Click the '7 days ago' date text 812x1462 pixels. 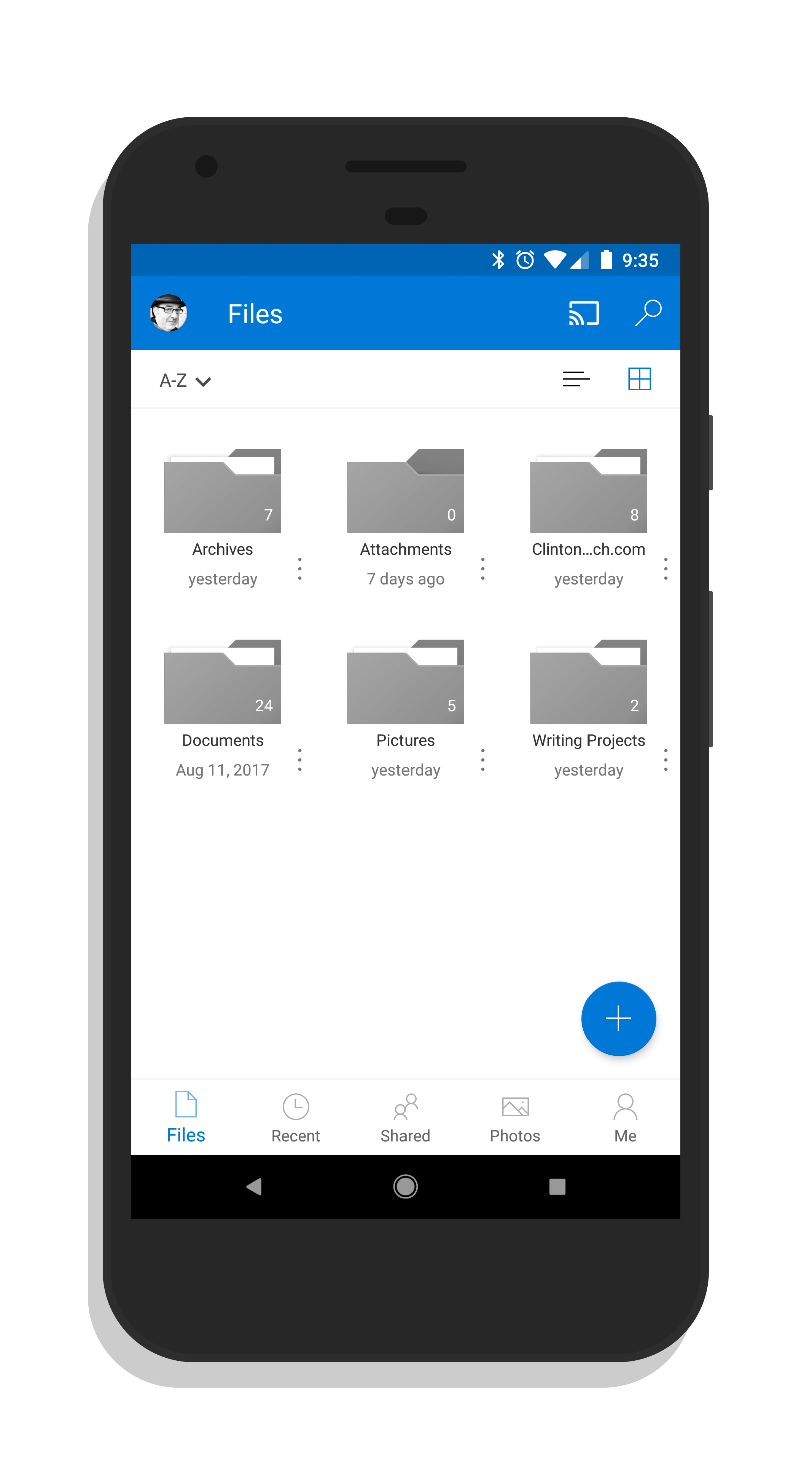pyautogui.click(x=406, y=579)
